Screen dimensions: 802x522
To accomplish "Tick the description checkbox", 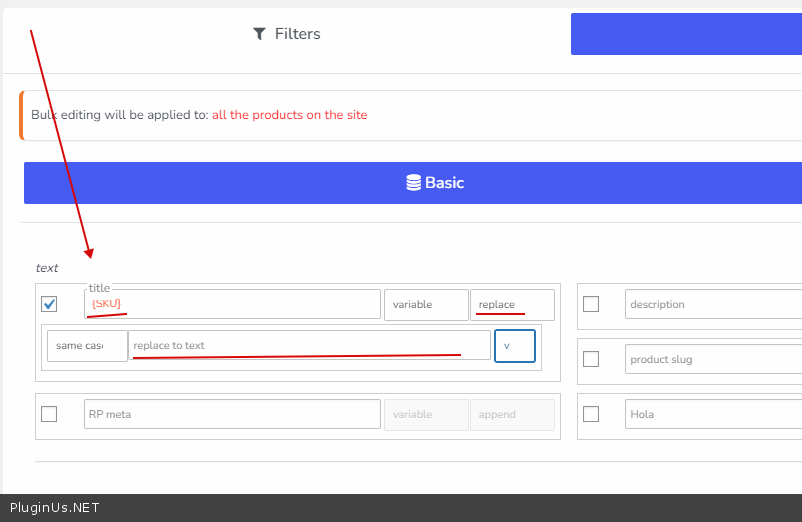I will click(591, 304).
